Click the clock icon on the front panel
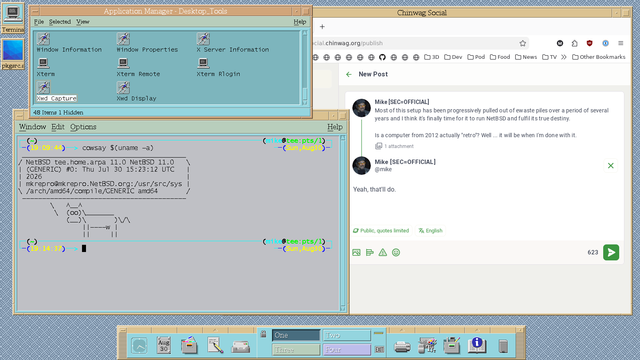Viewport: 640px width, 360px height. tap(139, 346)
